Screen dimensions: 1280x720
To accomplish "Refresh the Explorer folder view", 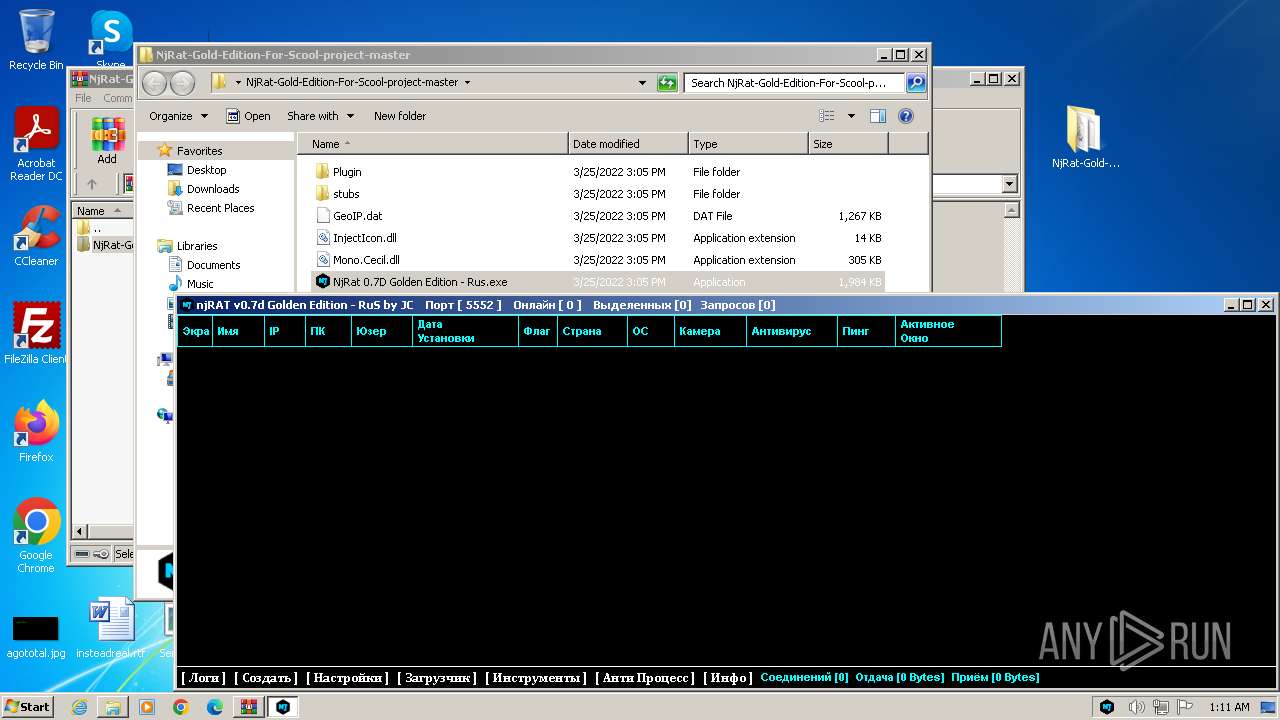I will tap(667, 83).
